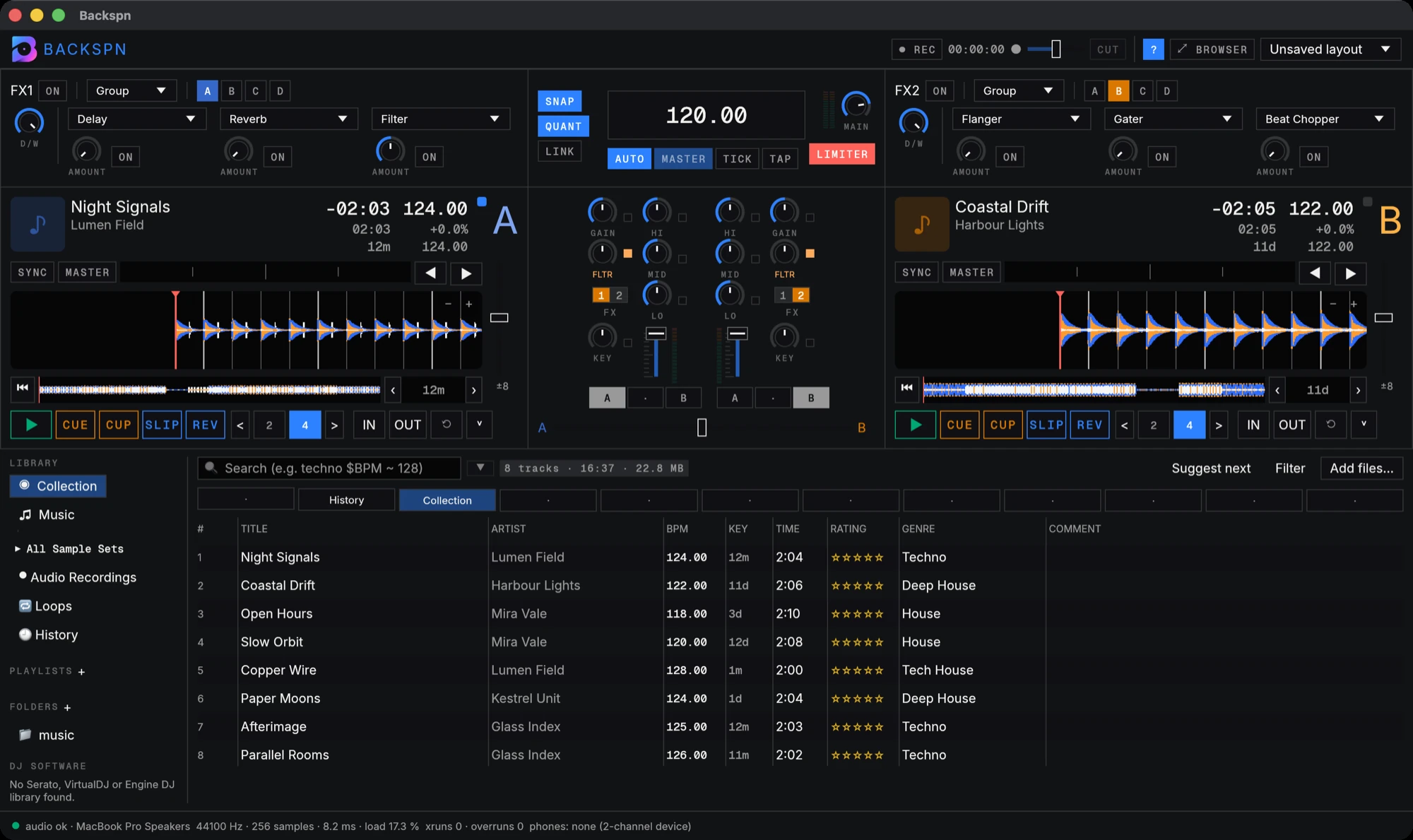Toggle QUANT quantize mode
Screen dimensions: 1413x840
pos(563,126)
